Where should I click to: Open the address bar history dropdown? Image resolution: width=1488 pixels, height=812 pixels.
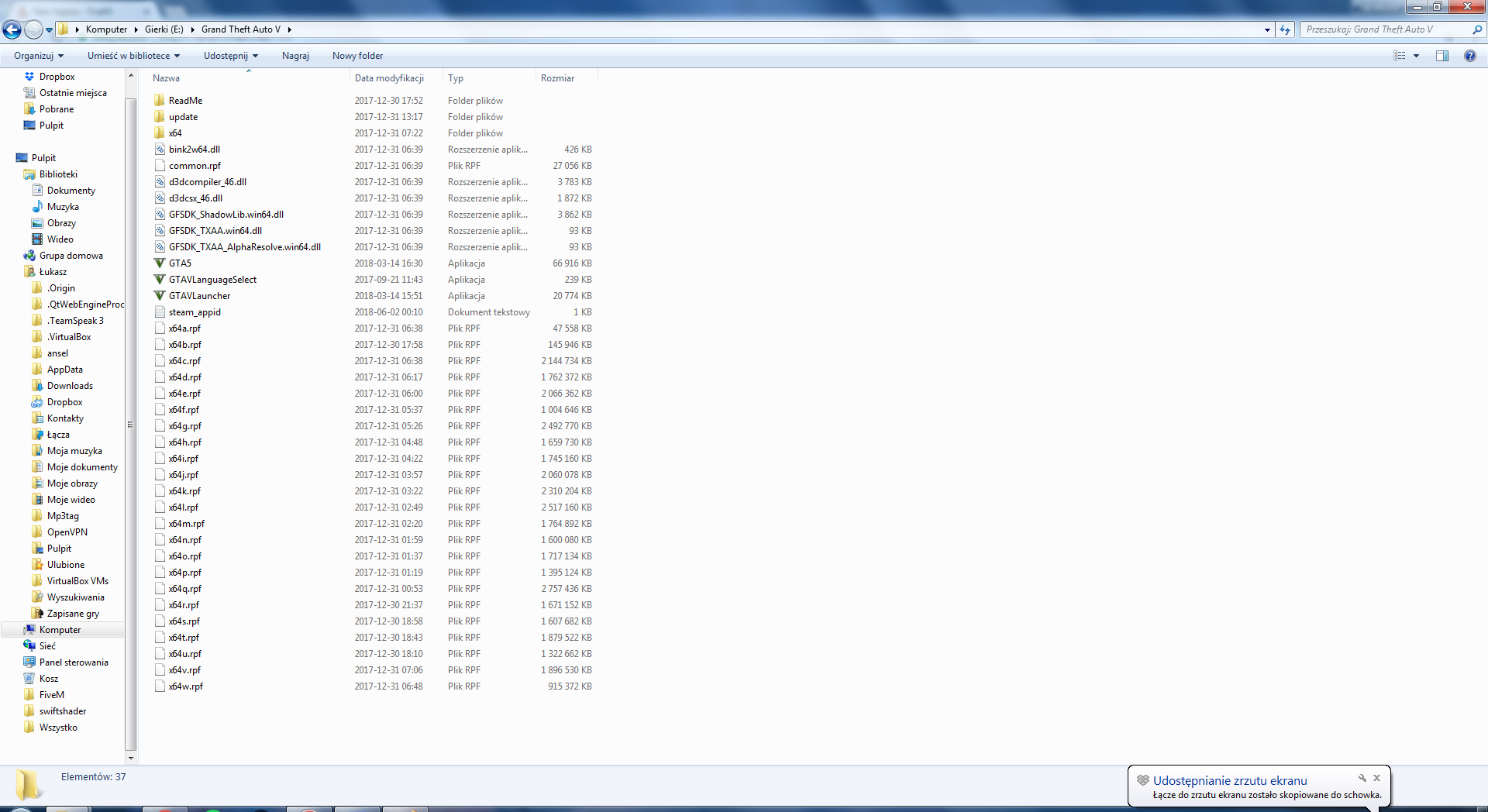click(x=1267, y=29)
